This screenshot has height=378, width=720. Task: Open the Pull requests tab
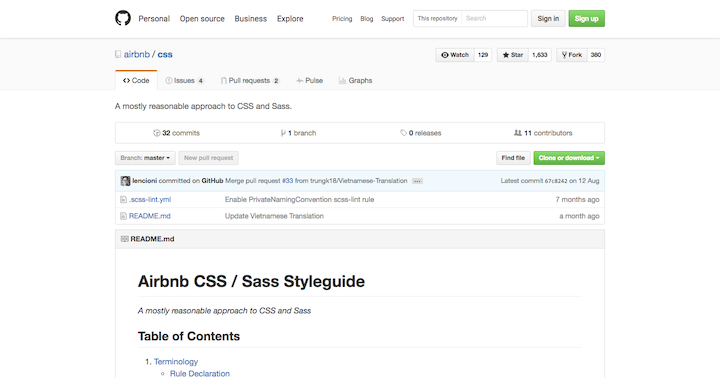click(x=250, y=80)
